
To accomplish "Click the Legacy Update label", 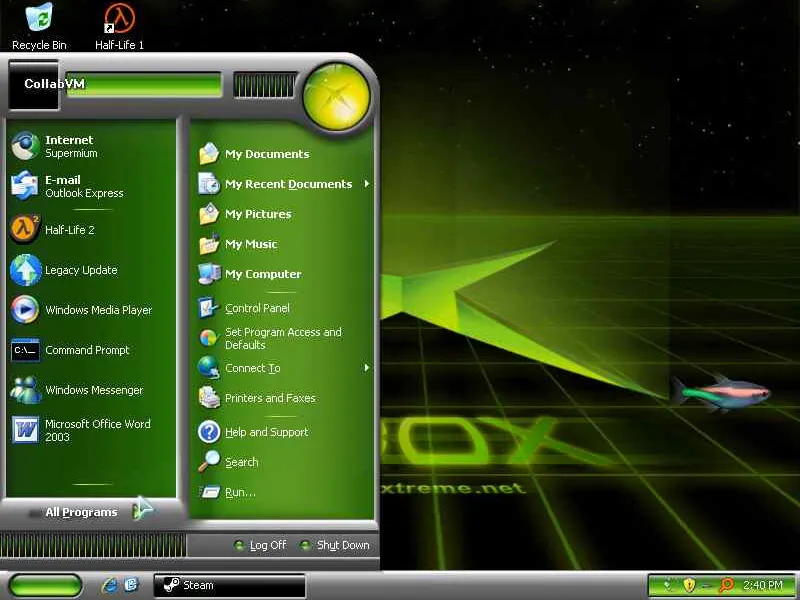I will (81, 270).
